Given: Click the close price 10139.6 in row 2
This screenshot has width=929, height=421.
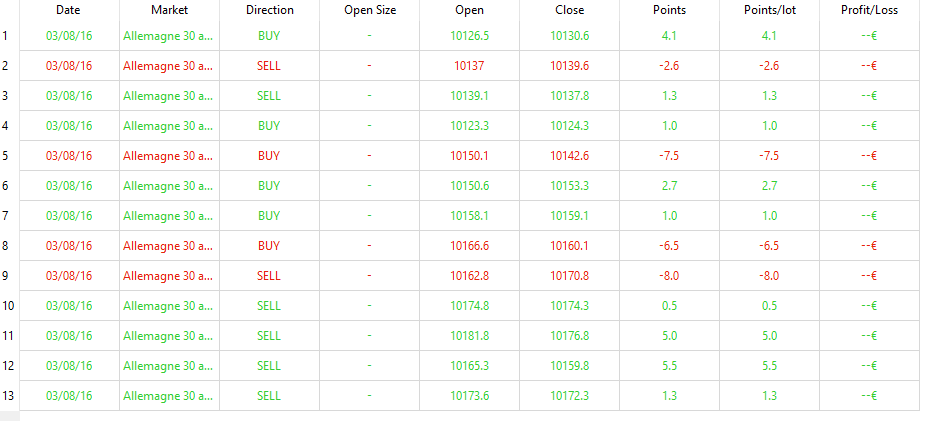Looking at the screenshot, I should (x=569, y=66).
